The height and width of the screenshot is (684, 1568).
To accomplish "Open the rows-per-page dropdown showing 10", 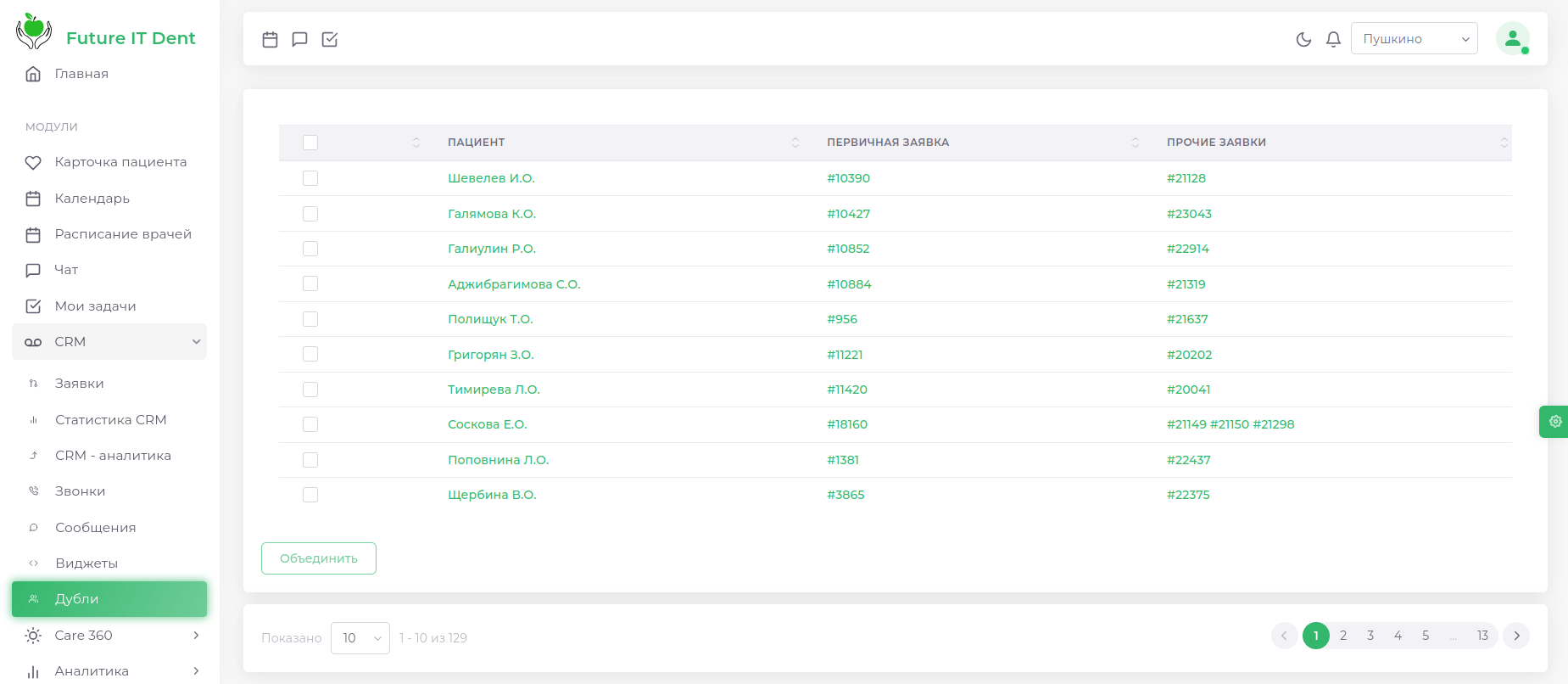I will point(360,638).
